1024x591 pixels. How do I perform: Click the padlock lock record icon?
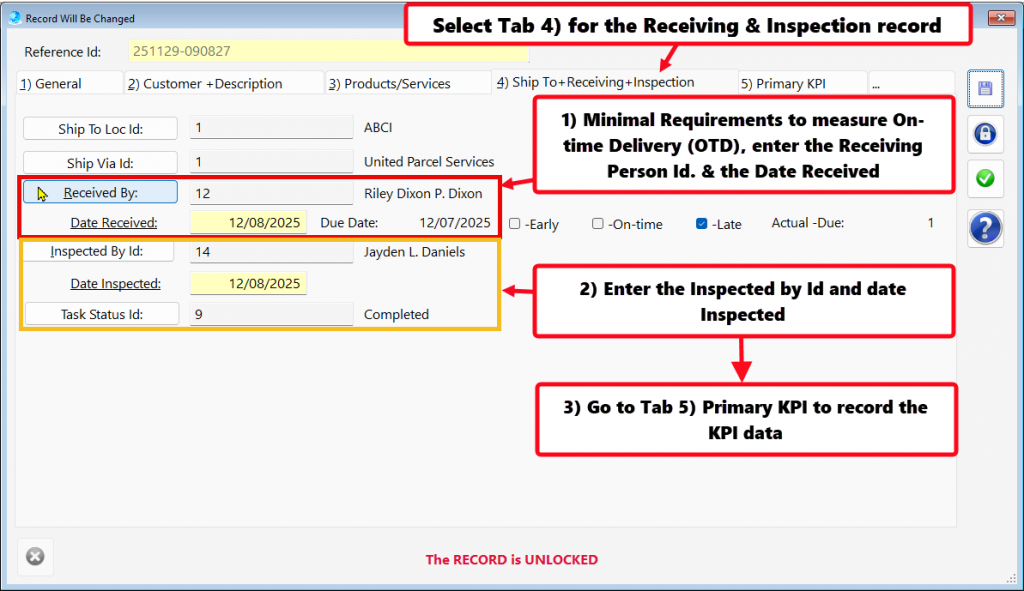click(985, 134)
